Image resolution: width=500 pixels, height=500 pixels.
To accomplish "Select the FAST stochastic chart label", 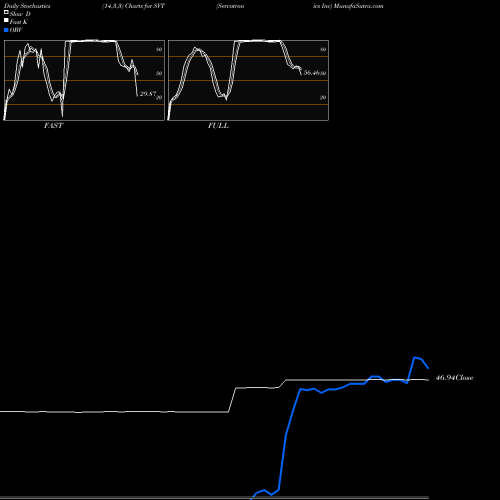I will (x=53, y=126).
